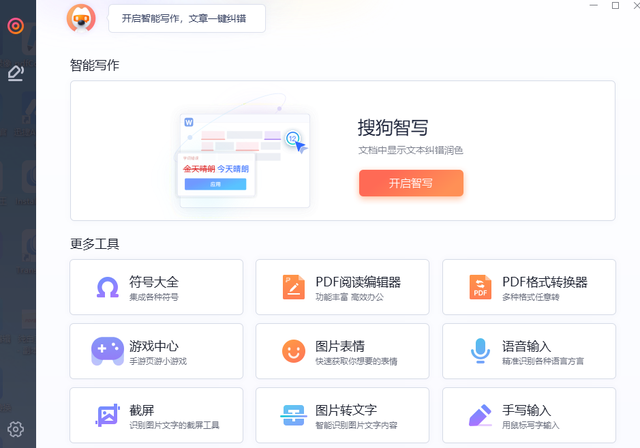640x448 pixels.
Task: Open the 图片转文字 tool title
Action: coord(346,410)
